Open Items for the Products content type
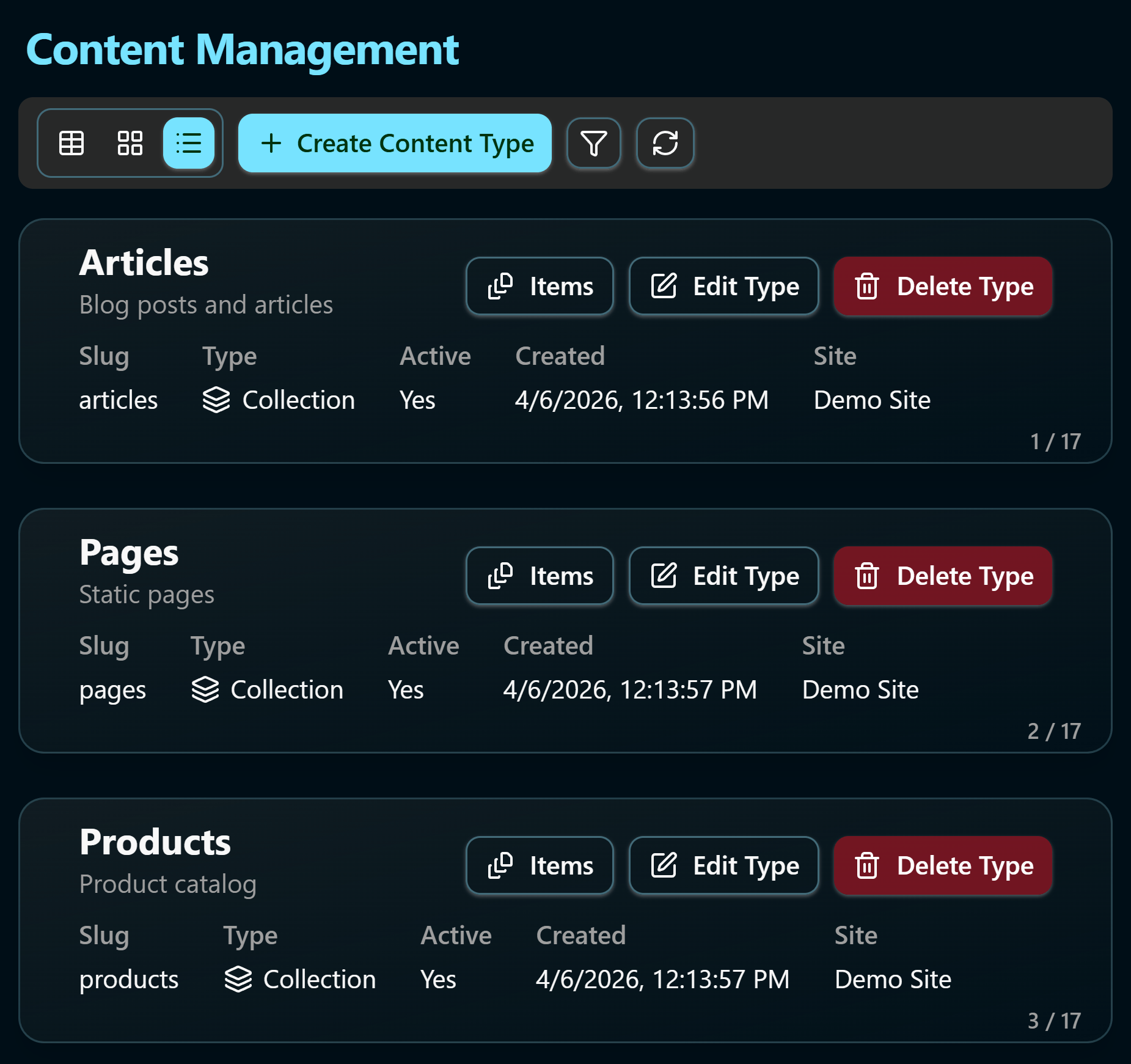 tap(540, 865)
